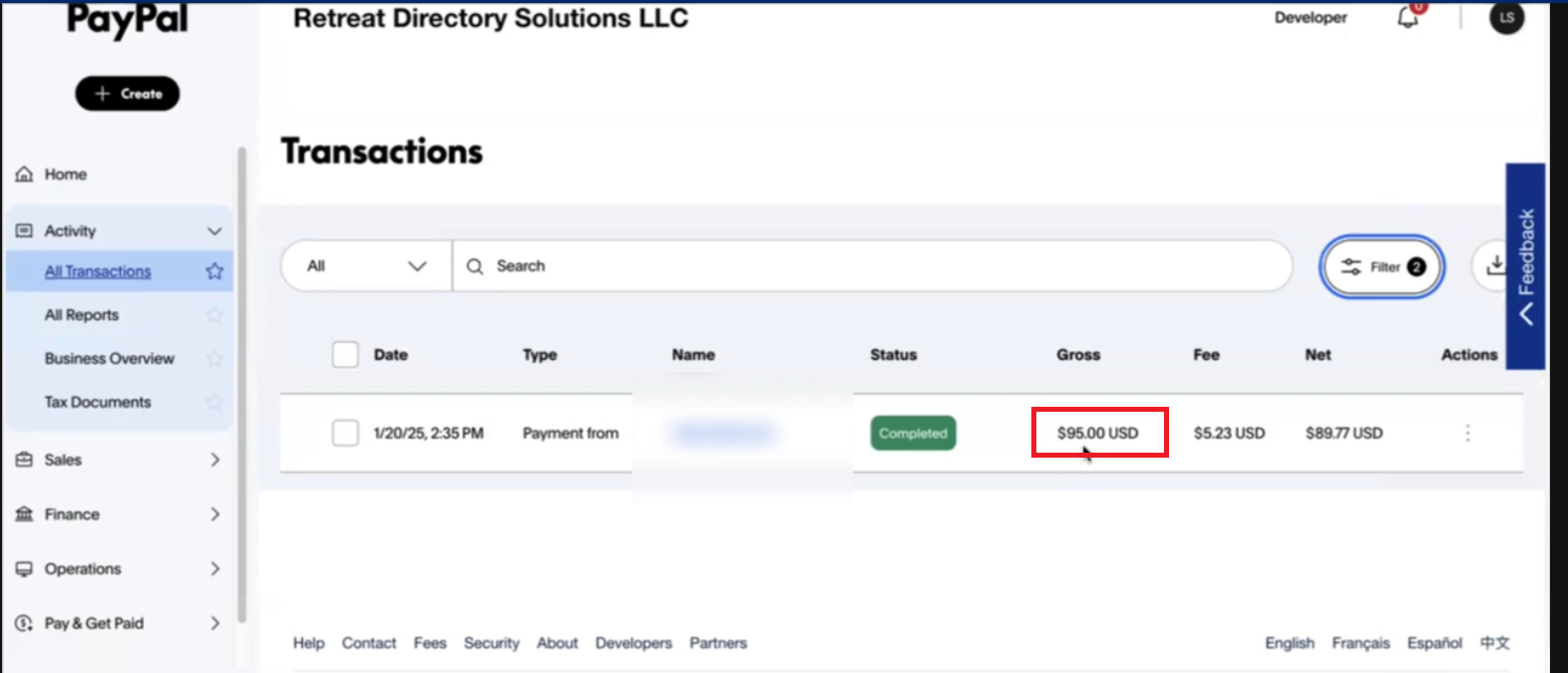
Task: Click the Security footer link
Action: (x=492, y=643)
